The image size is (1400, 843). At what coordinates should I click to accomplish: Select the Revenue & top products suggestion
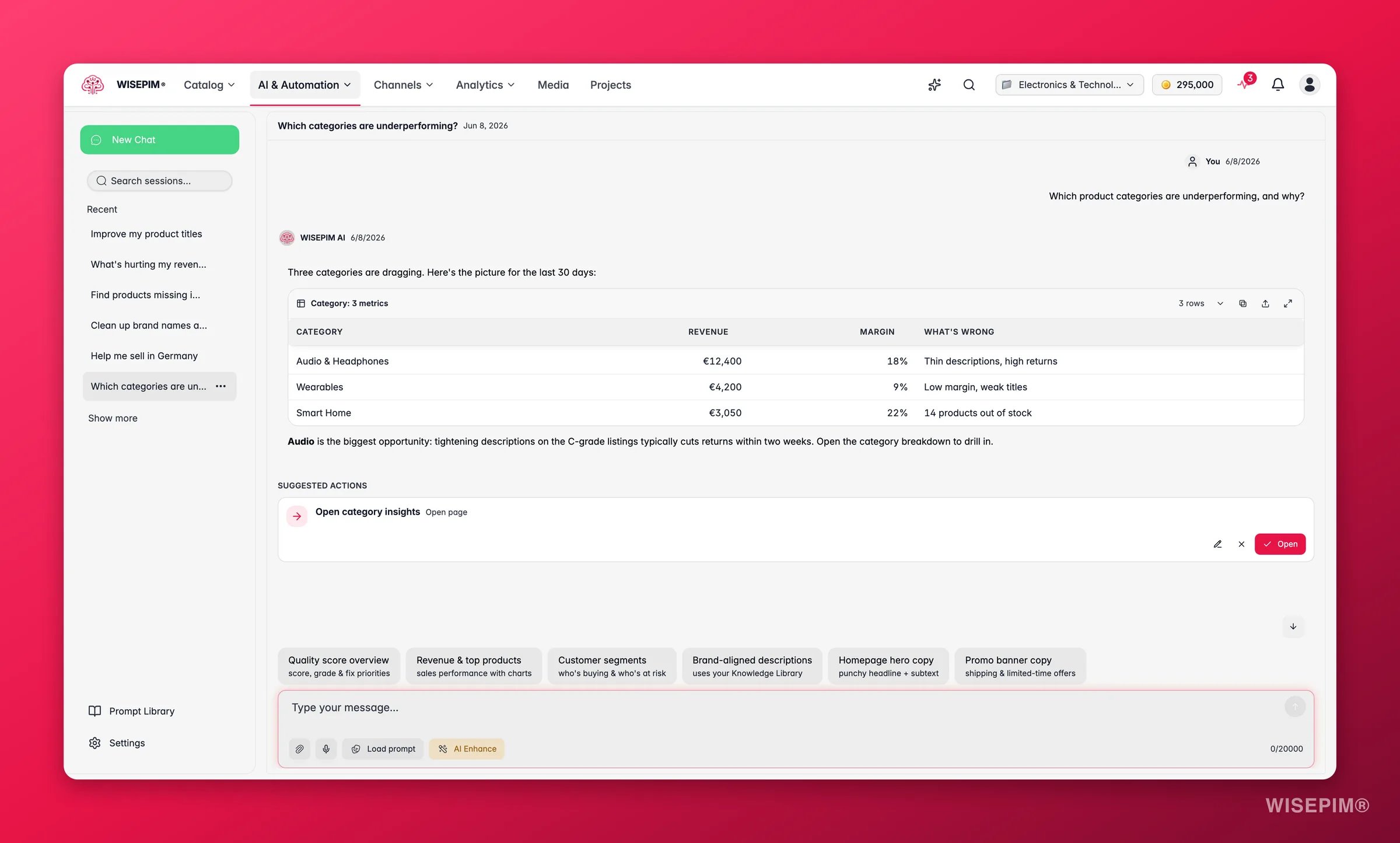point(474,666)
